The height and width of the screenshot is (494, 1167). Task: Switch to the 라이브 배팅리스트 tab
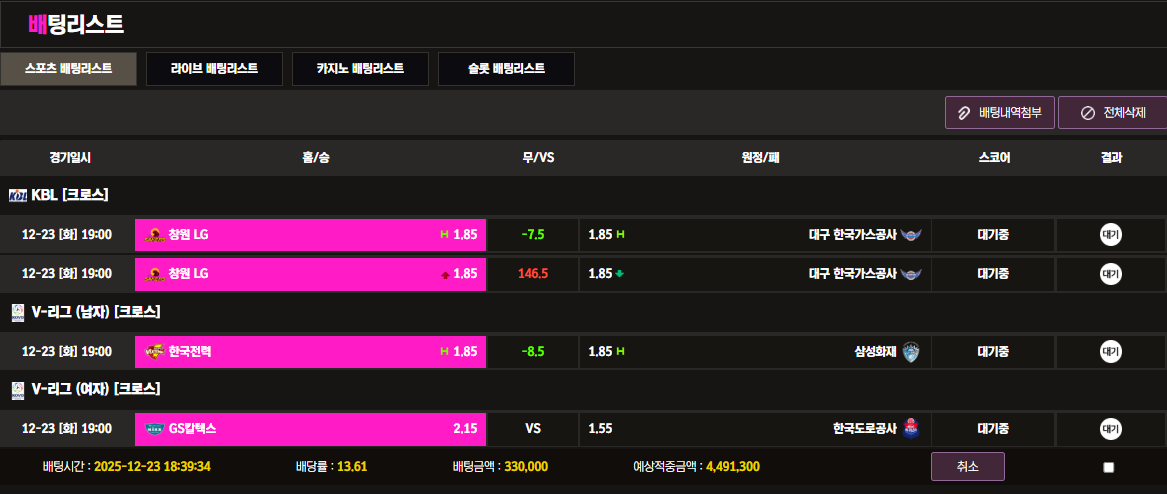214,69
